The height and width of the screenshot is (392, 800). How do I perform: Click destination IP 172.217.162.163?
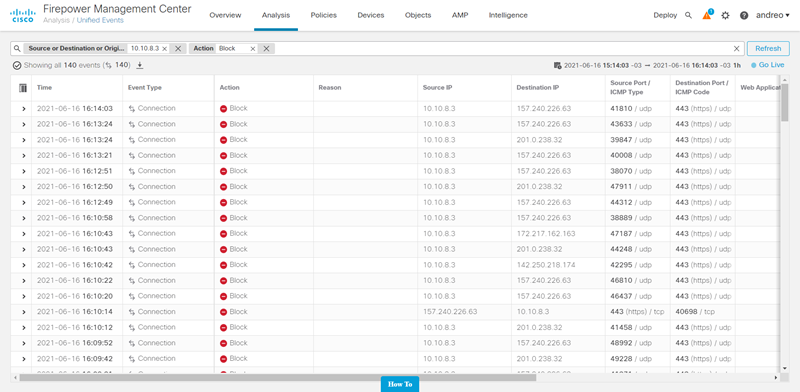(x=546, y=234)
